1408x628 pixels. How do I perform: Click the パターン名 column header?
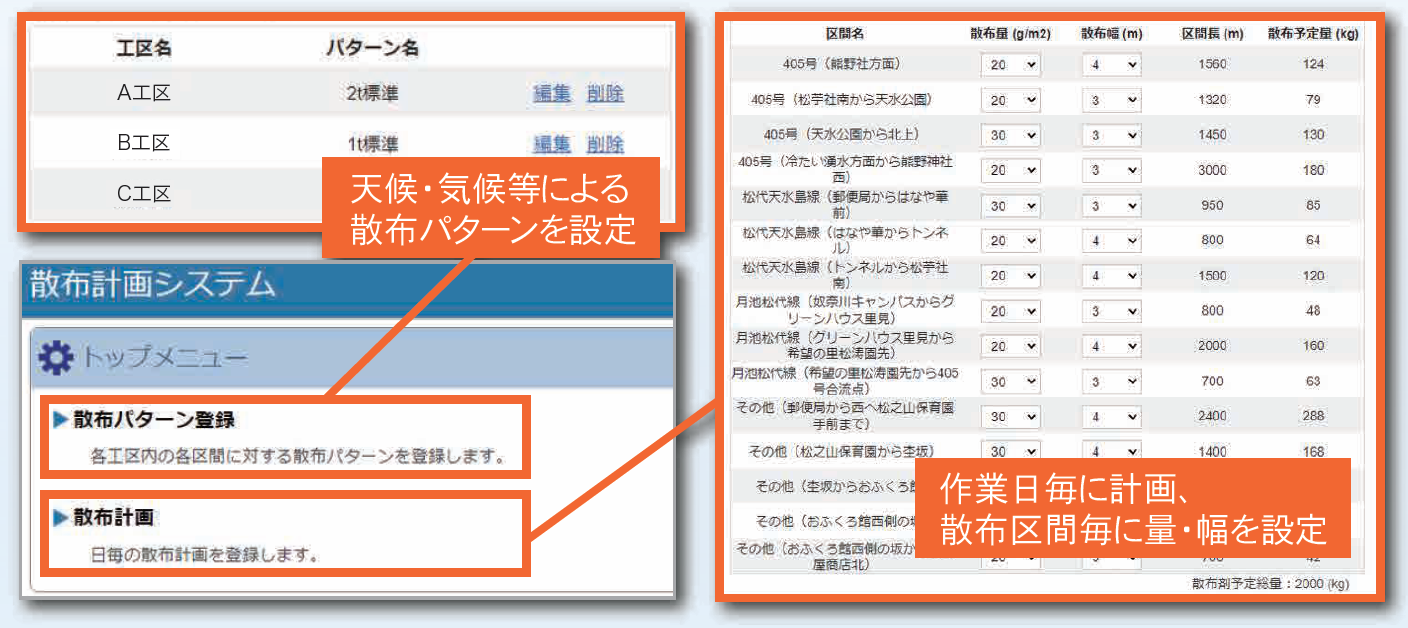click(372, 47)
